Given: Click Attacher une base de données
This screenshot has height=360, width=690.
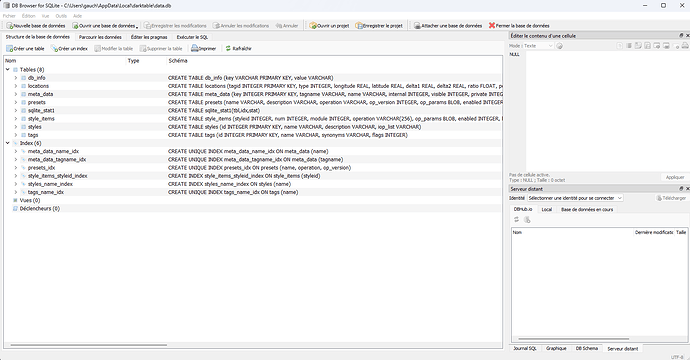Looking at the screenshot, I should pos(448,26).
